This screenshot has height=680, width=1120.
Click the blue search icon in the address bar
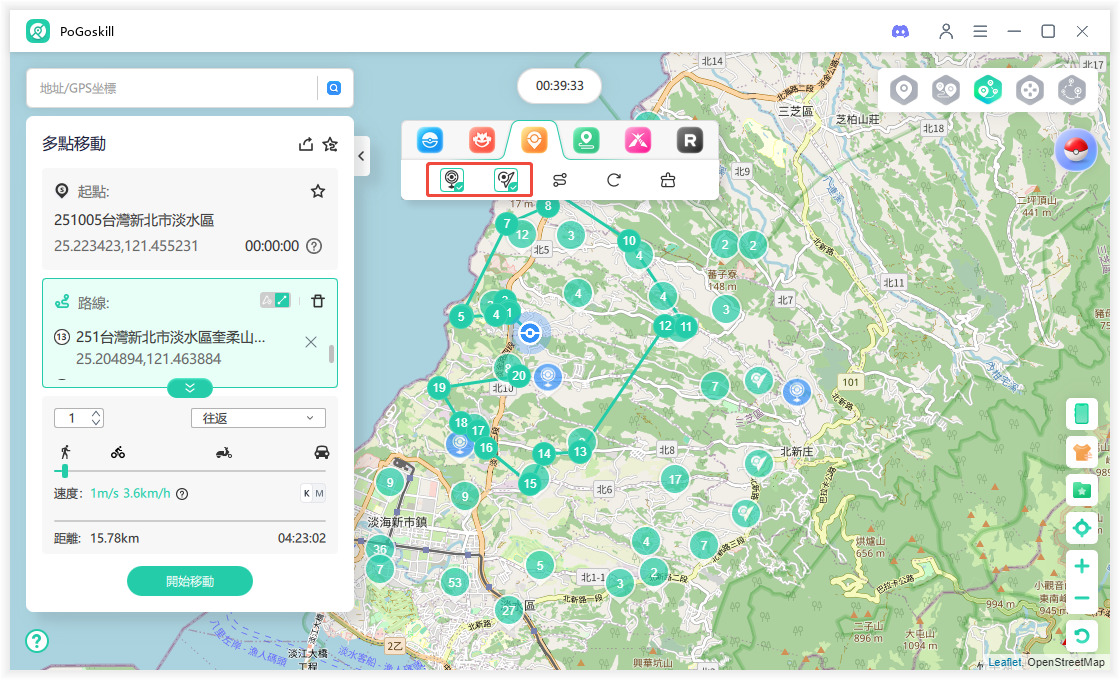(334, 88)
